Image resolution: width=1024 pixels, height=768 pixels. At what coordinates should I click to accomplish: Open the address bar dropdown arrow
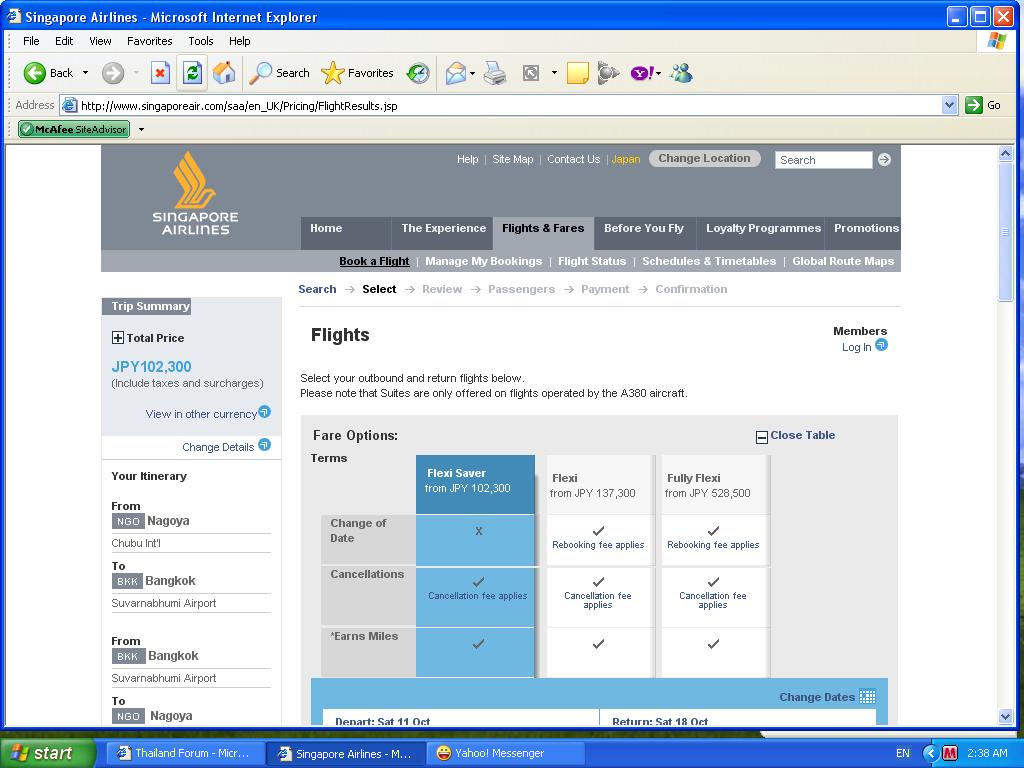coord(949,105)
